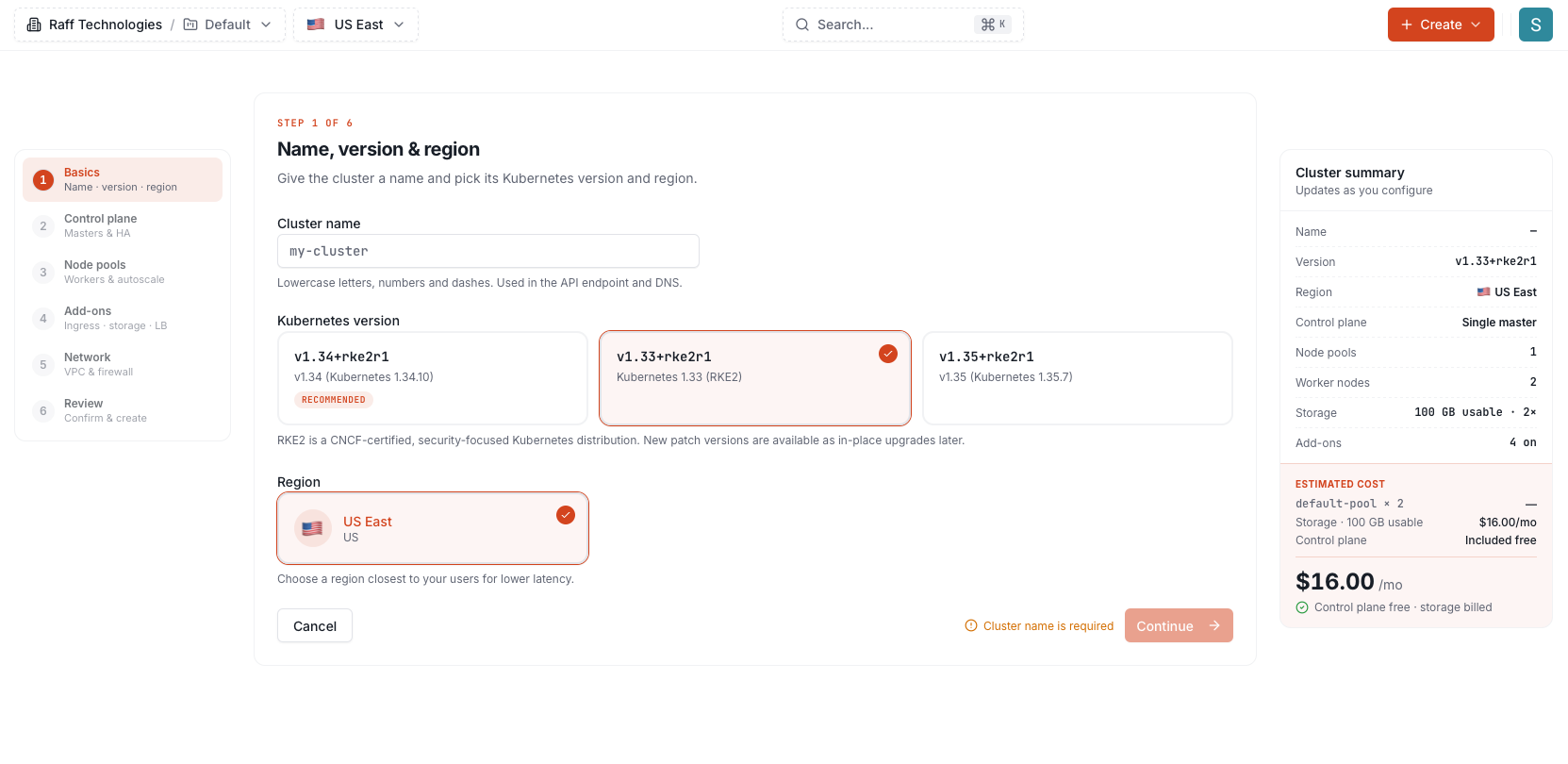Click the "Node pools" summary row label
Viewport: 1568px width, 764px height.
pos(1326,353)
